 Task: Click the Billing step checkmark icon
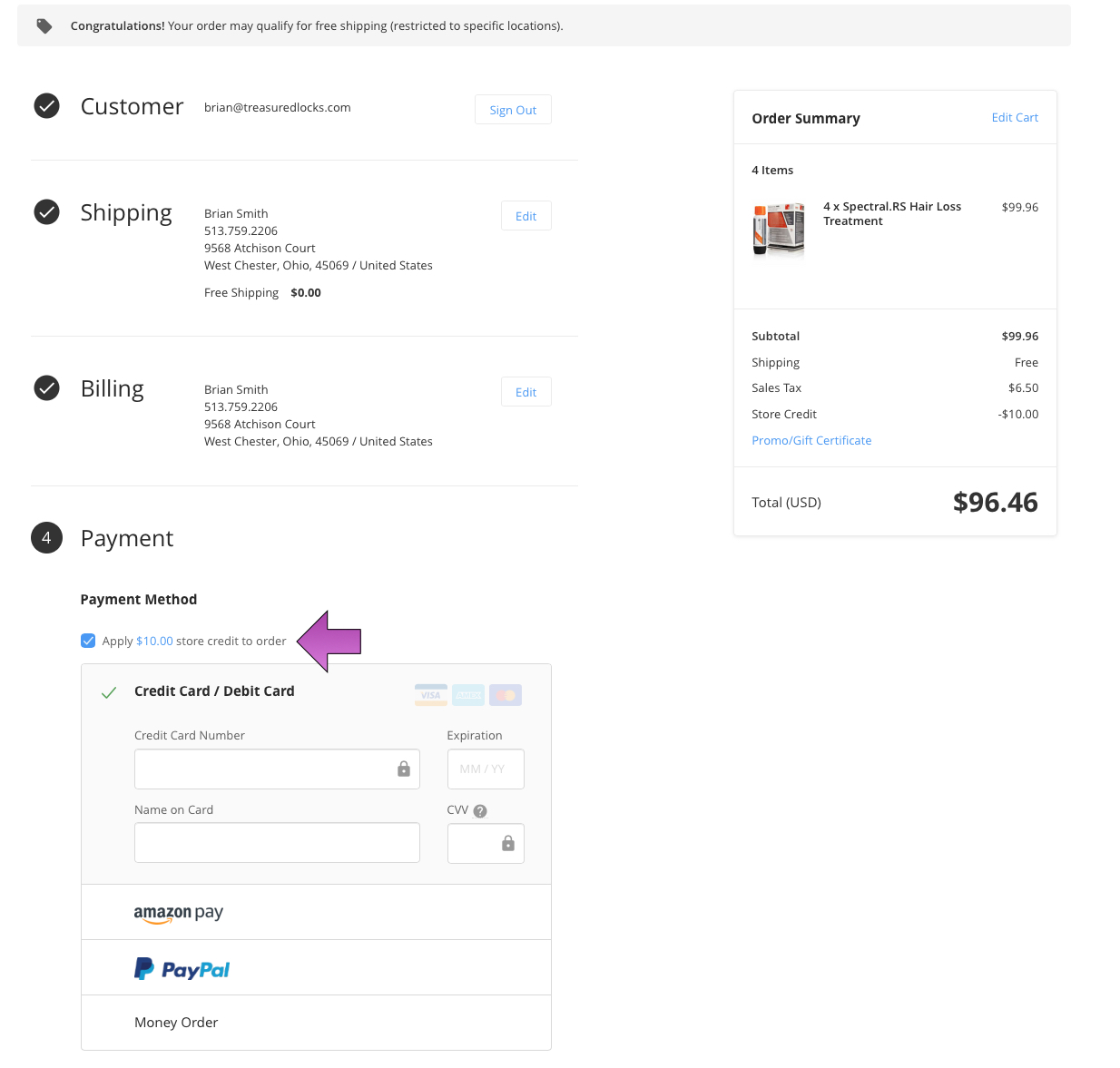pyautogui.click(x=46, y=388)
